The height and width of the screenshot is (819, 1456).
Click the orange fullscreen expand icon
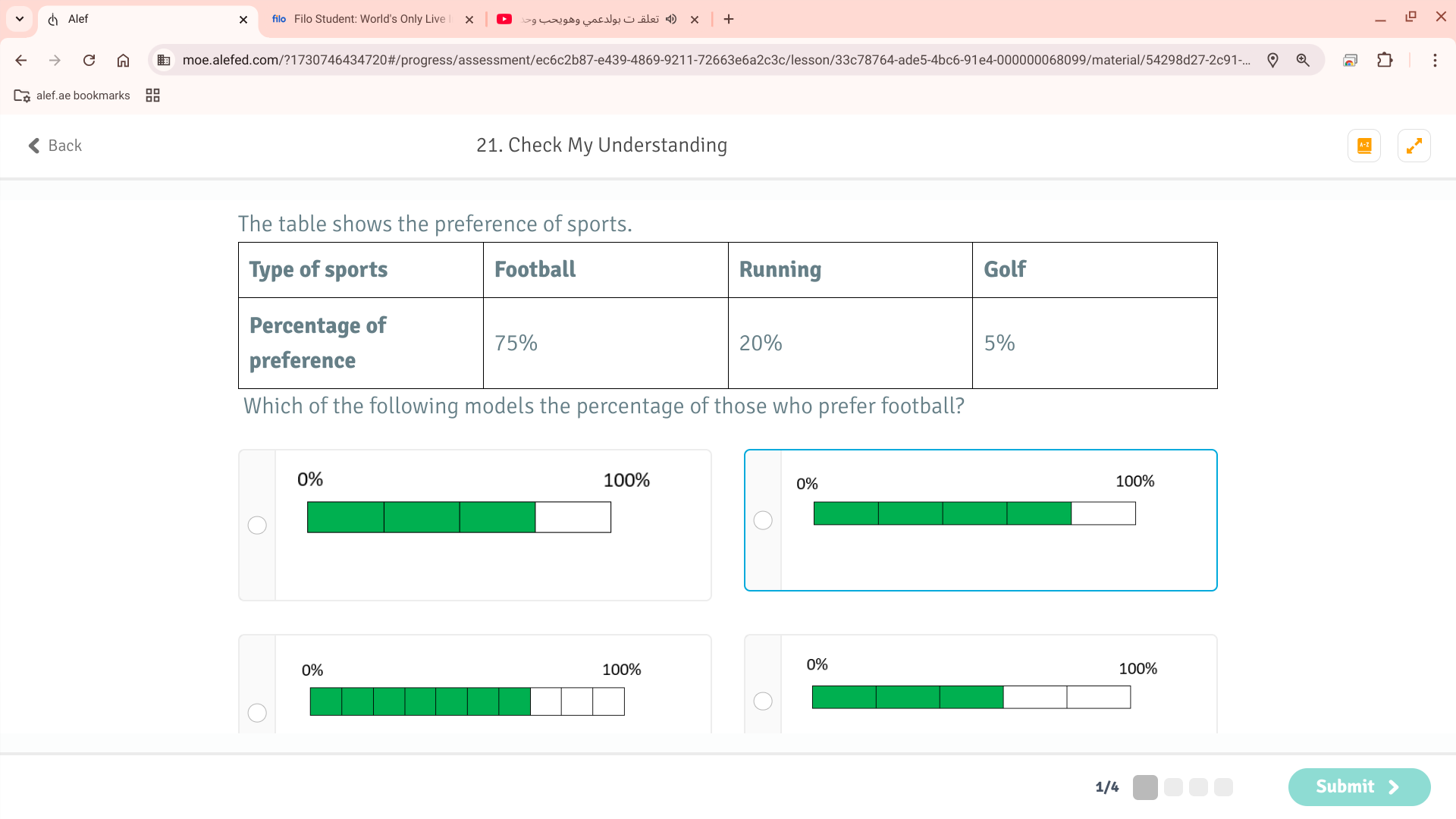[1414, 146]
